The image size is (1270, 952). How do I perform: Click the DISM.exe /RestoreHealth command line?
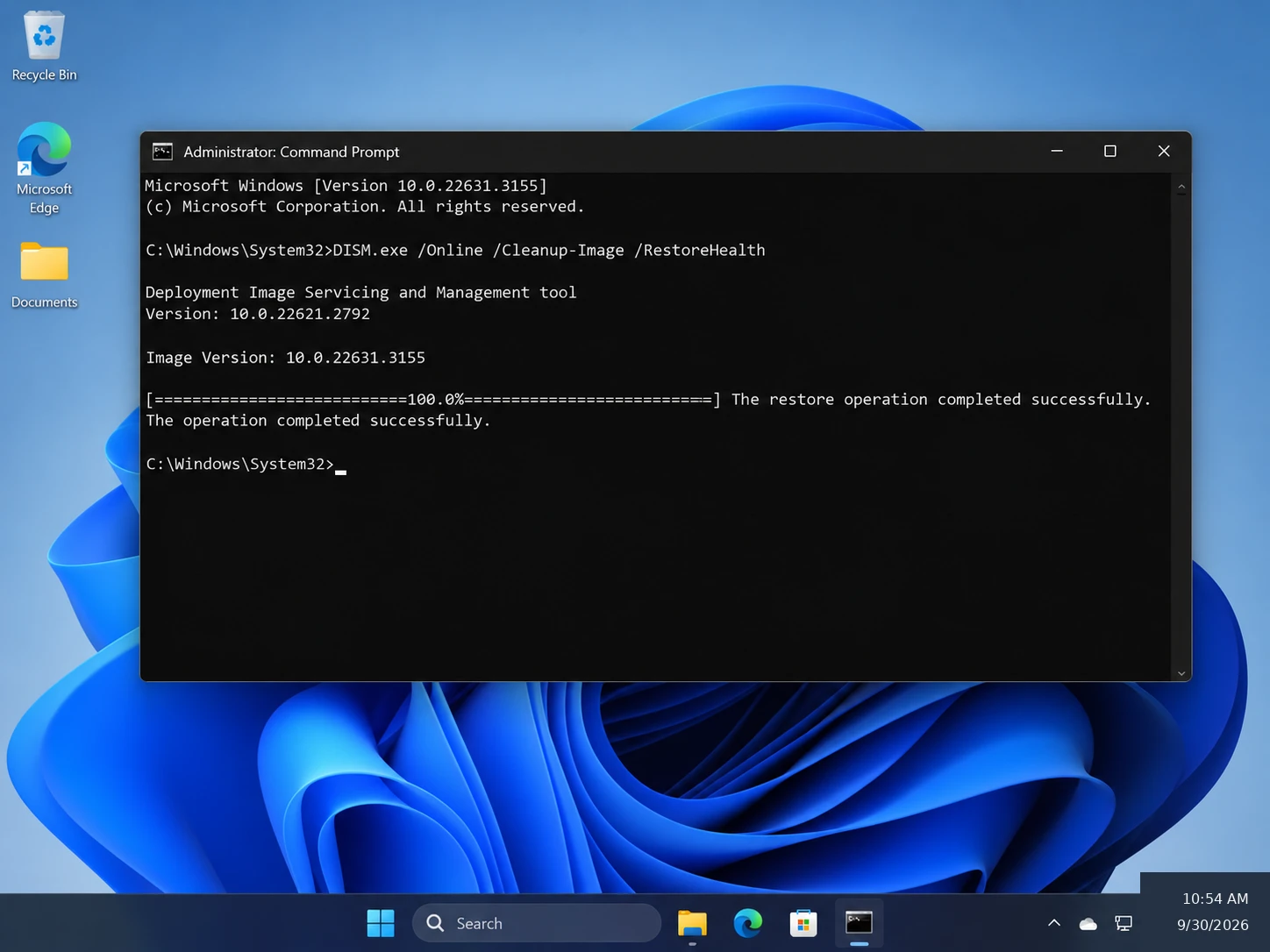point(455,251)
